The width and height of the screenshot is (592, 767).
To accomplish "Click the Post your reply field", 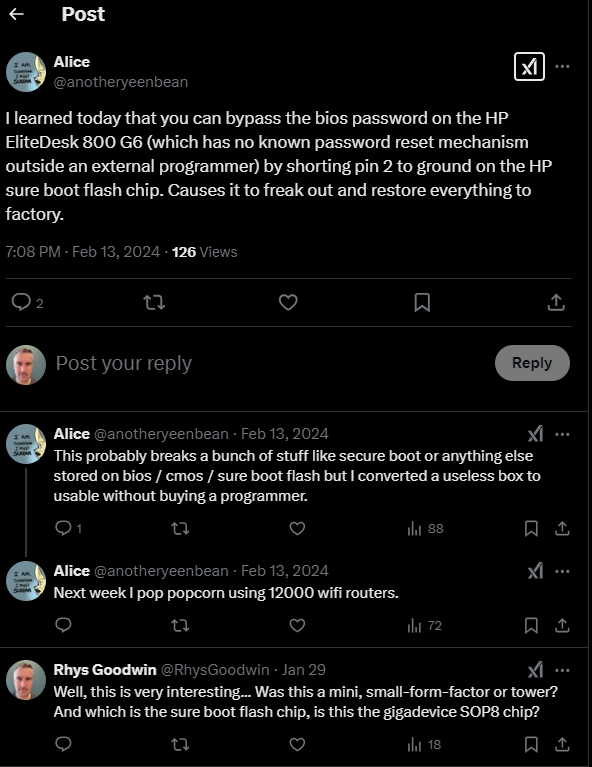I will coord(269,363).
